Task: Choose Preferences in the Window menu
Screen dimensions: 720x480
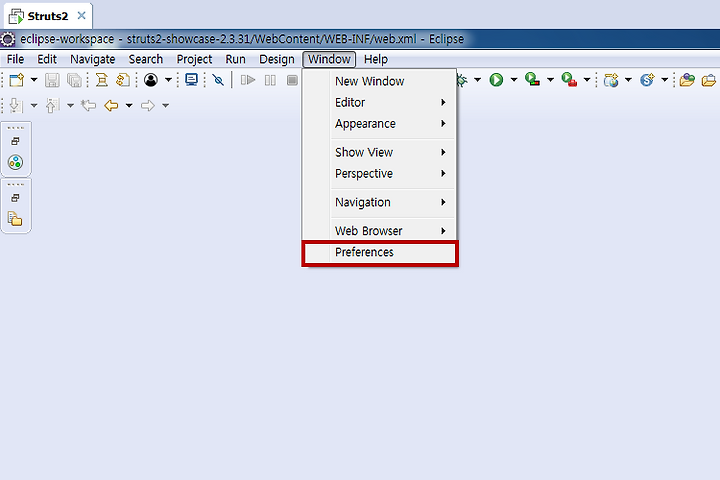Action: point(380,253)
